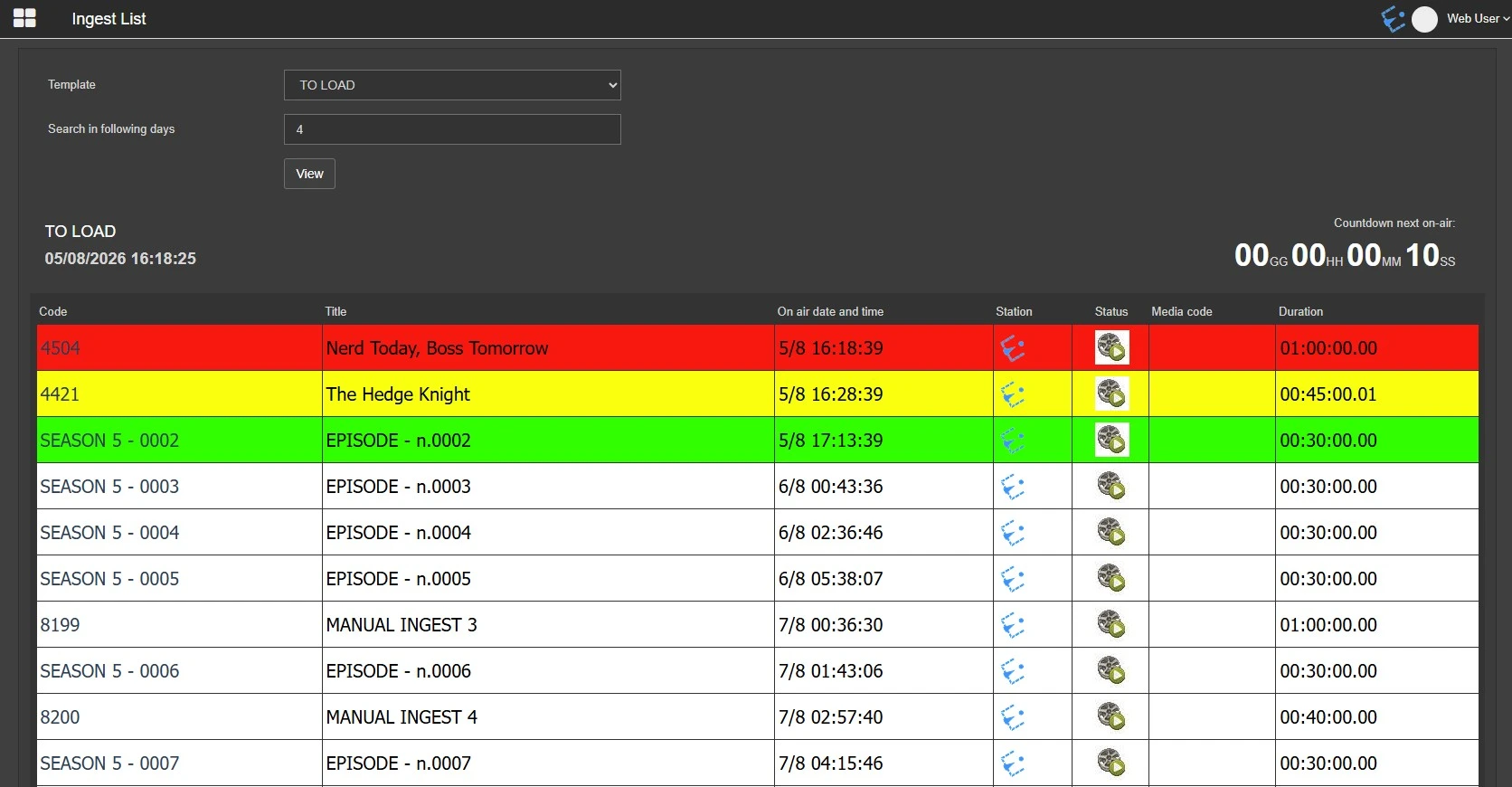
Task: Select code cell 8200
Action: pos(179,717)
